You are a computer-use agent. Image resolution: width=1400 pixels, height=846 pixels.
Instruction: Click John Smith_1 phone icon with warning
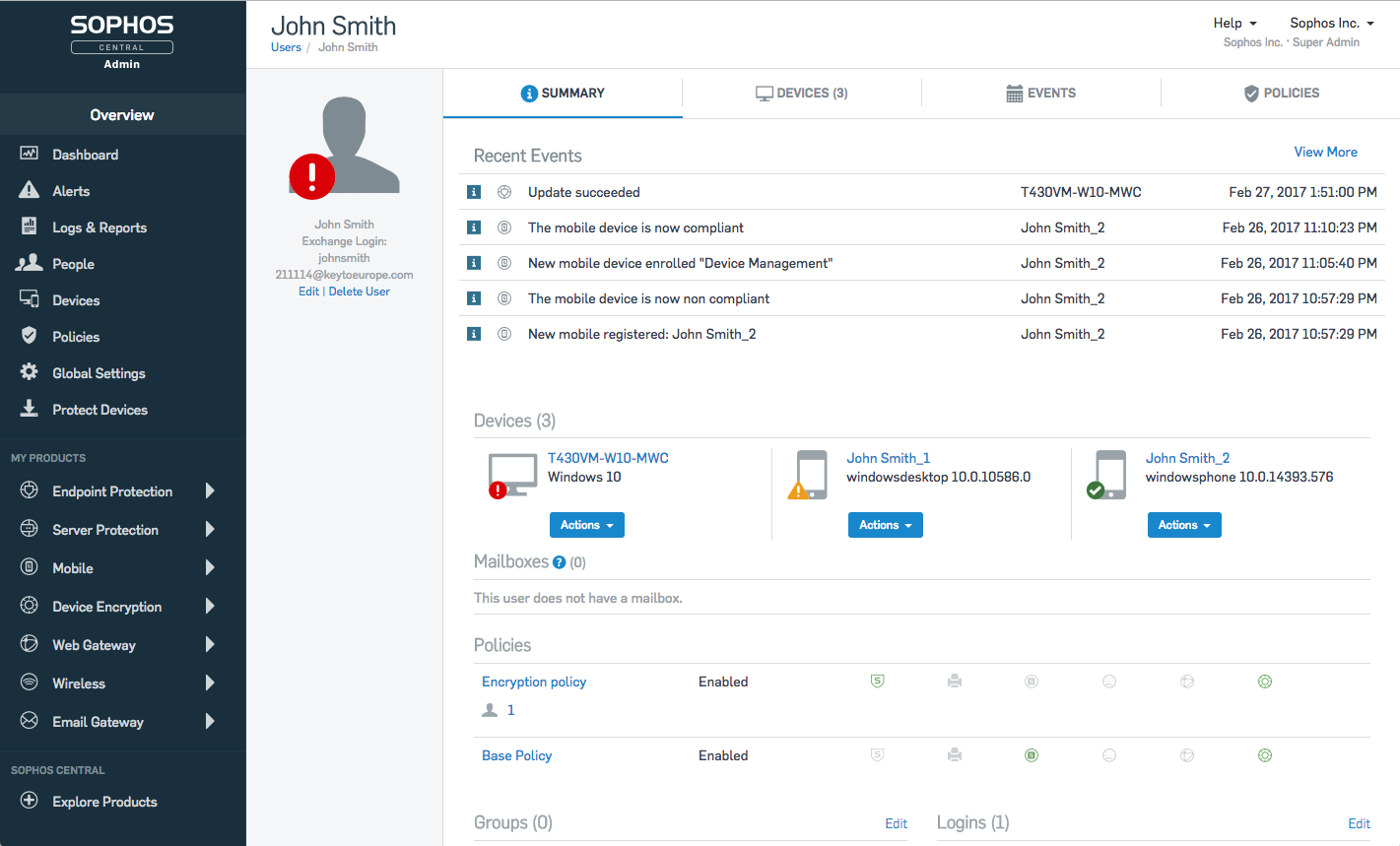pyautogui.click(x=810, y=475)
